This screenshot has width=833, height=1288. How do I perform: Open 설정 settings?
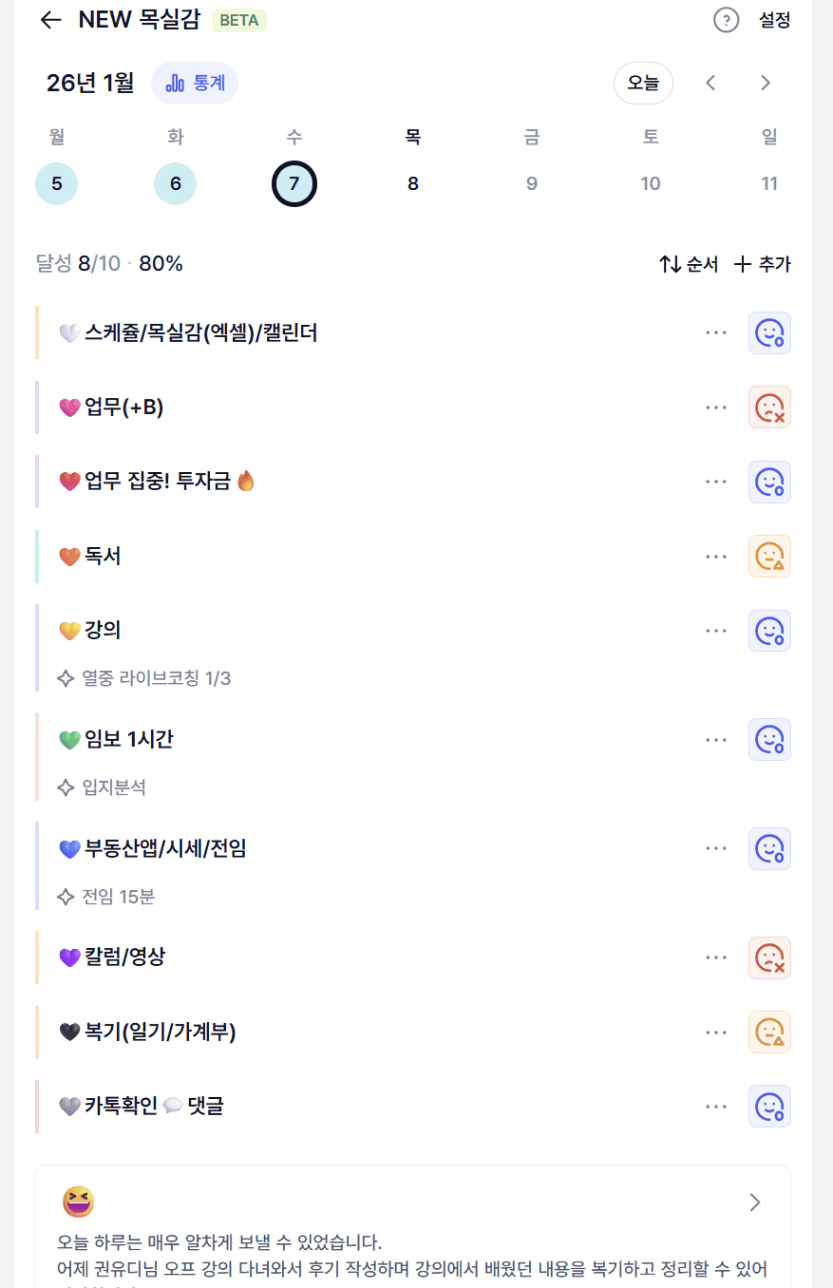775,20
